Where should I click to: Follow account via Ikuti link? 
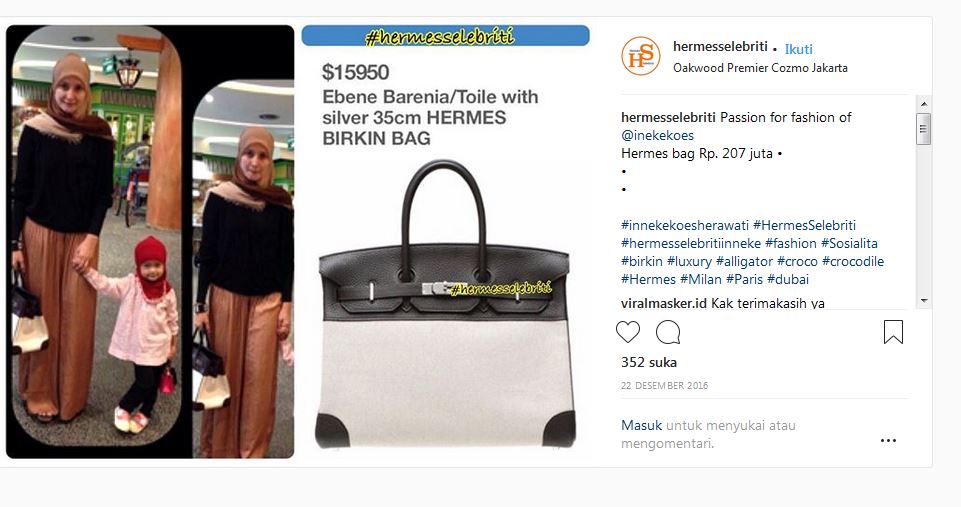(x=799, y=49)
